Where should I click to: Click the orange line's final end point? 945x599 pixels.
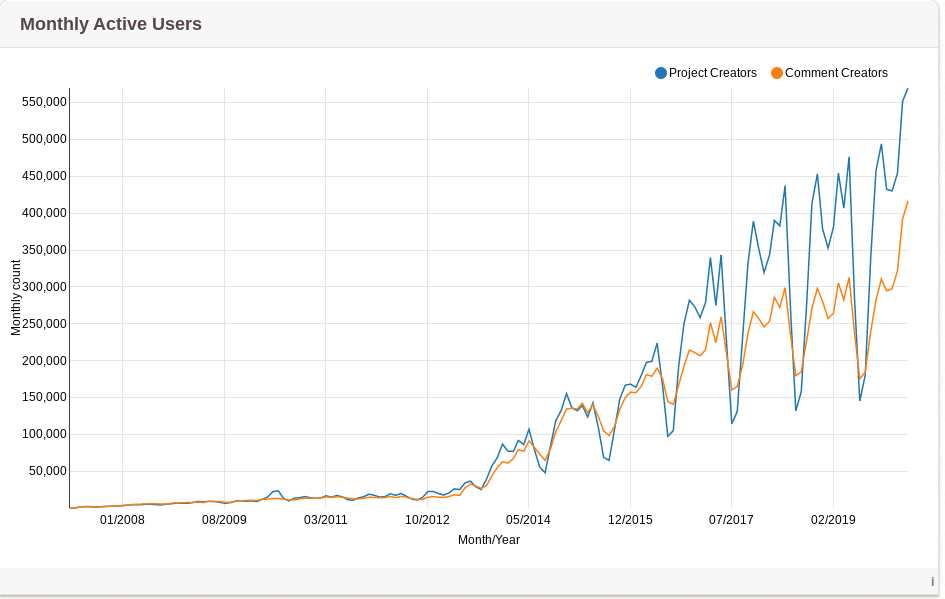click(907, 202)
